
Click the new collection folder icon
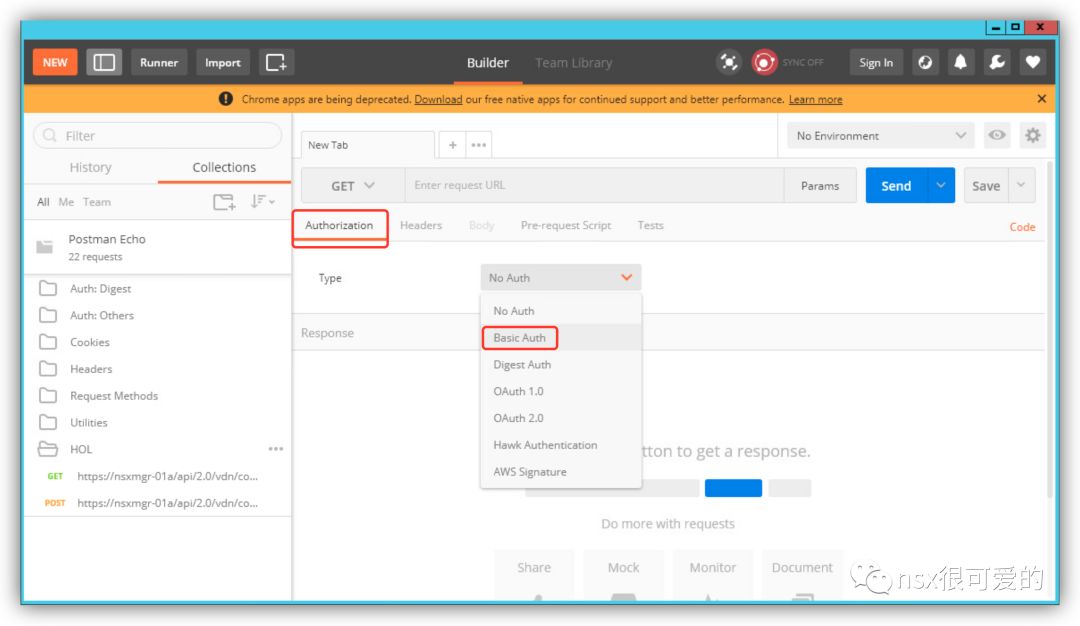pyautogui.click(x=224, y=202)
